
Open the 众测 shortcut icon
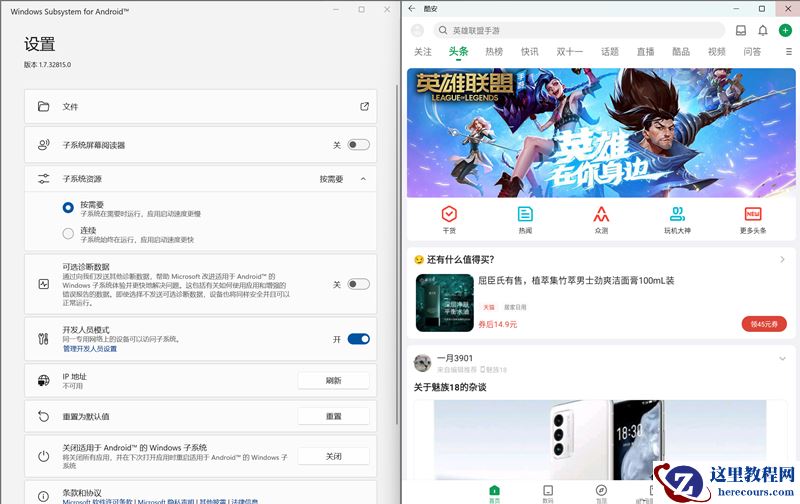coord(601,214)
